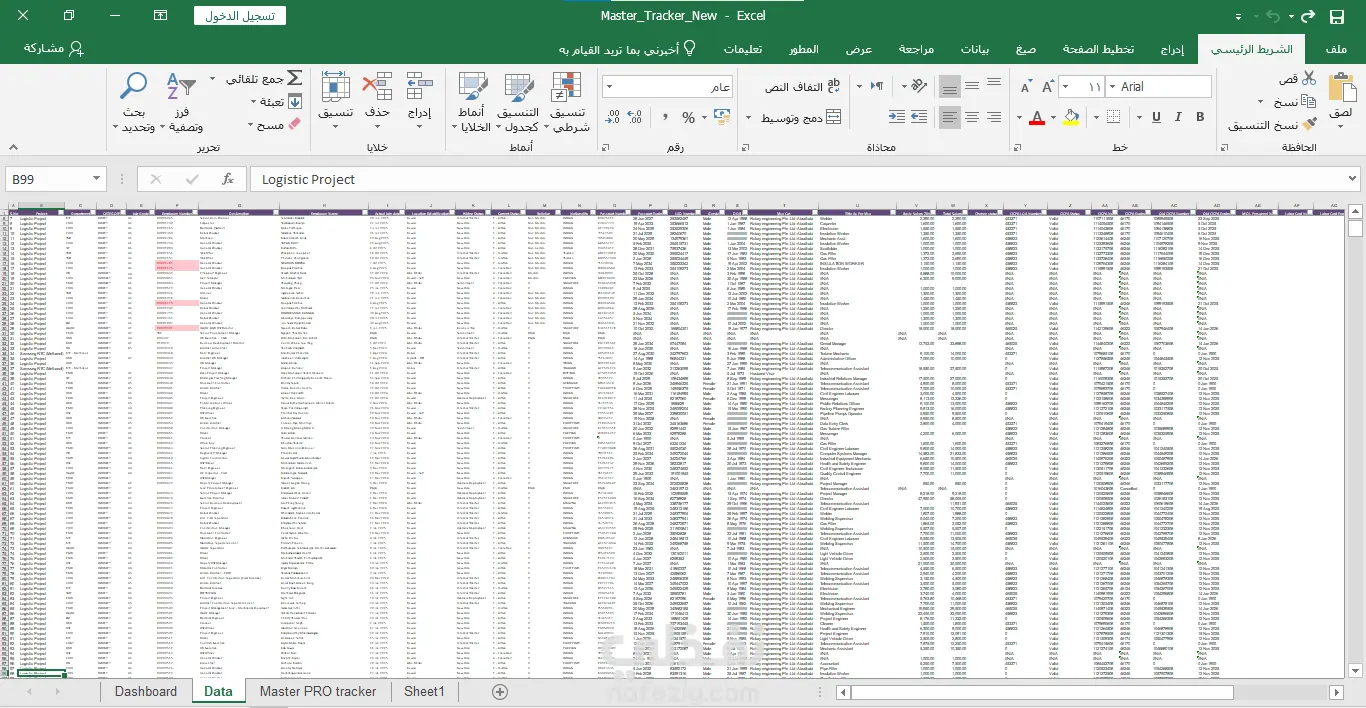Click accounting number format currency icon
This screenshot has height=708, width=1366.
pos(720,117)
